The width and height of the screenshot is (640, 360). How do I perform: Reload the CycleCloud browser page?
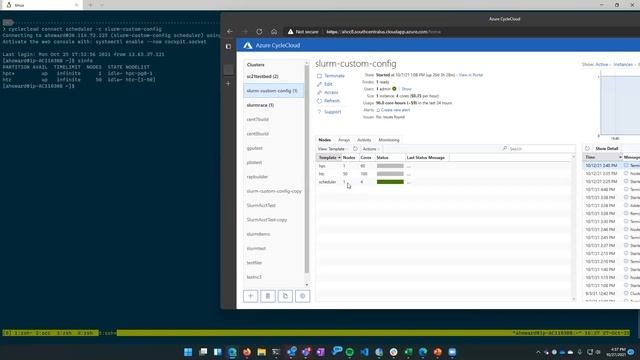tap(259, 31)
